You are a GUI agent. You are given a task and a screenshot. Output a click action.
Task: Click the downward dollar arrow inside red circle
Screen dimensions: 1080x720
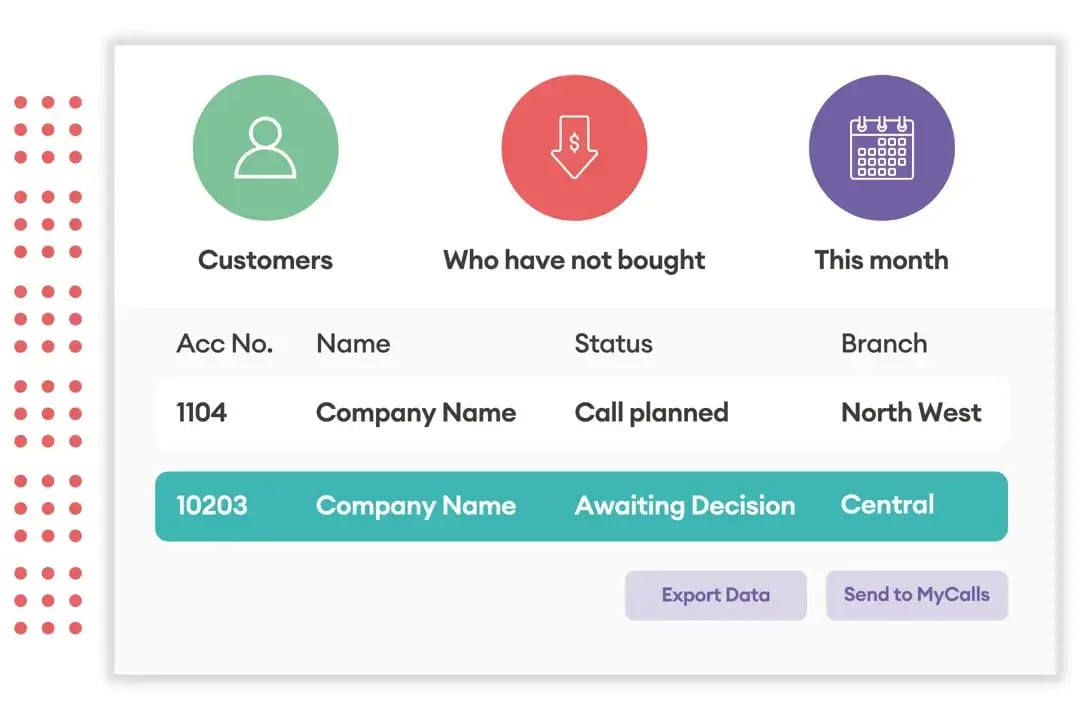[x=573, y=147]
